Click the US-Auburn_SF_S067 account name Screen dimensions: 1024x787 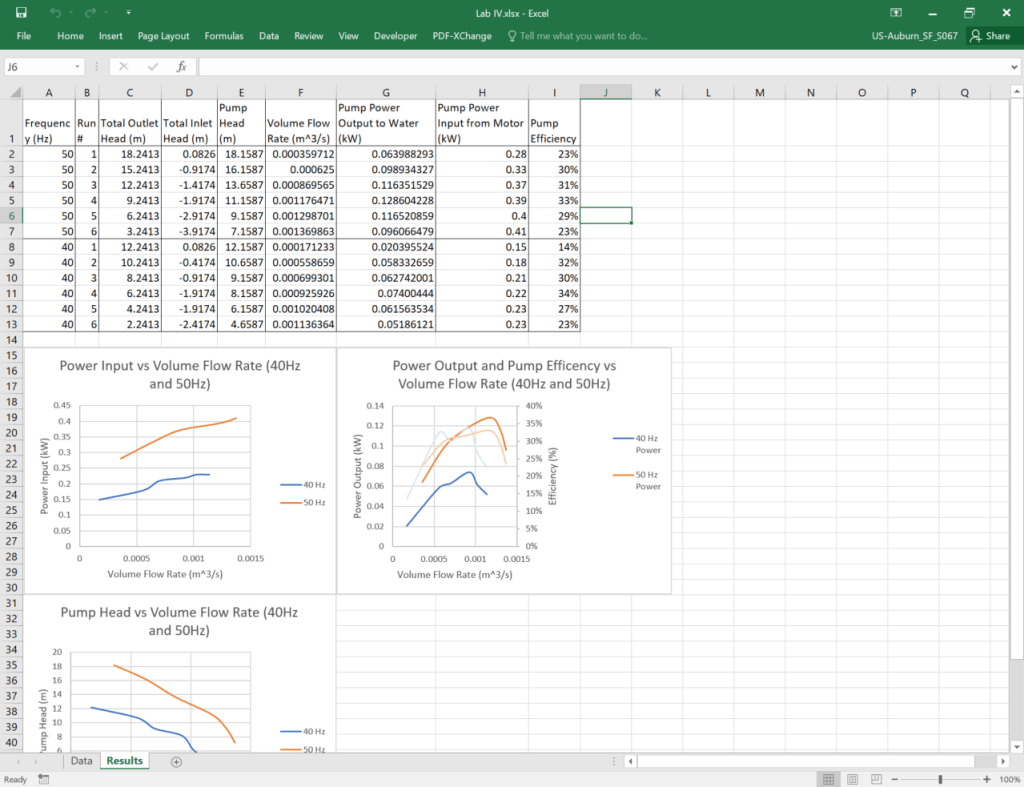(915, 36)
